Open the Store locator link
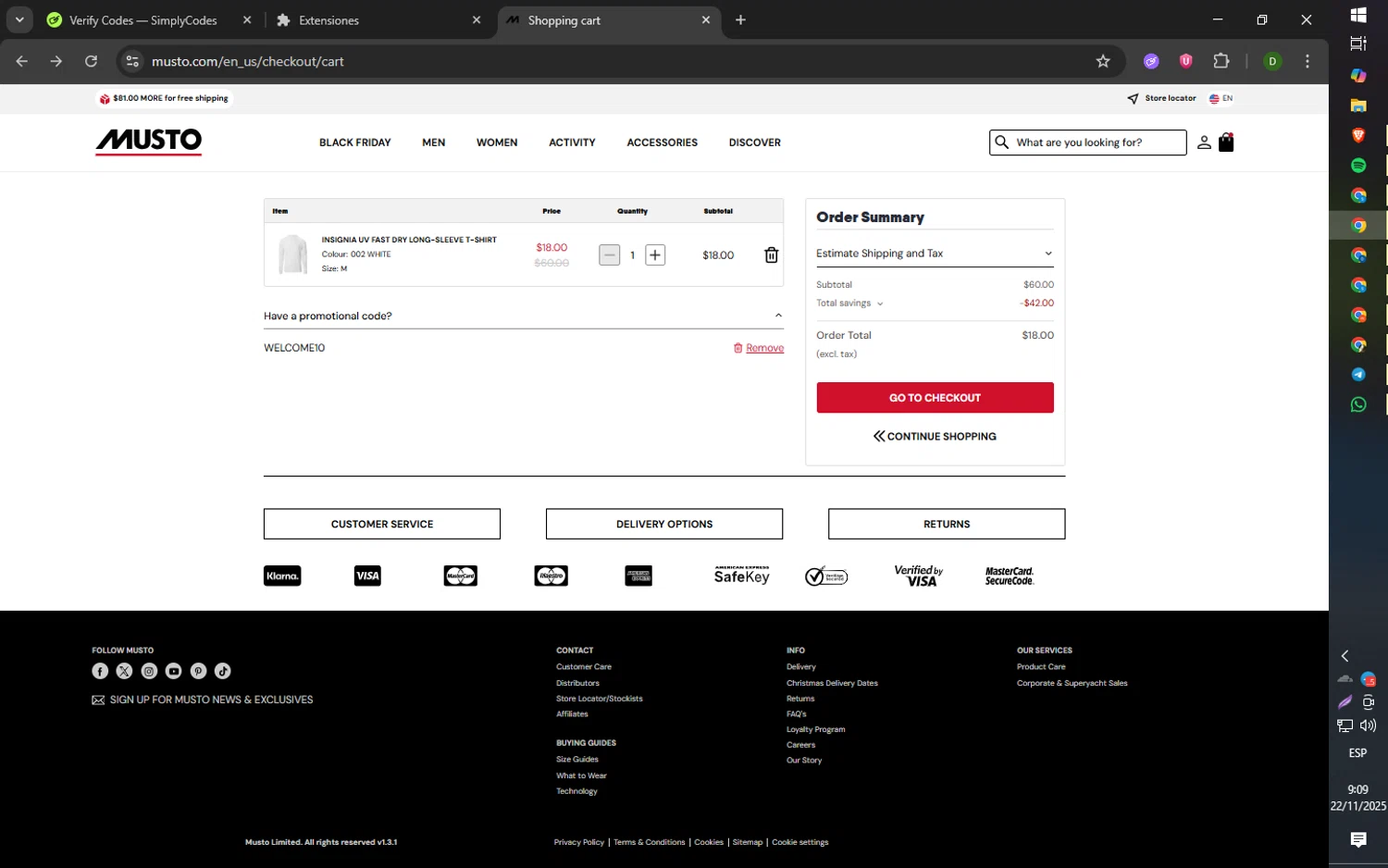 pos(1161,98)
